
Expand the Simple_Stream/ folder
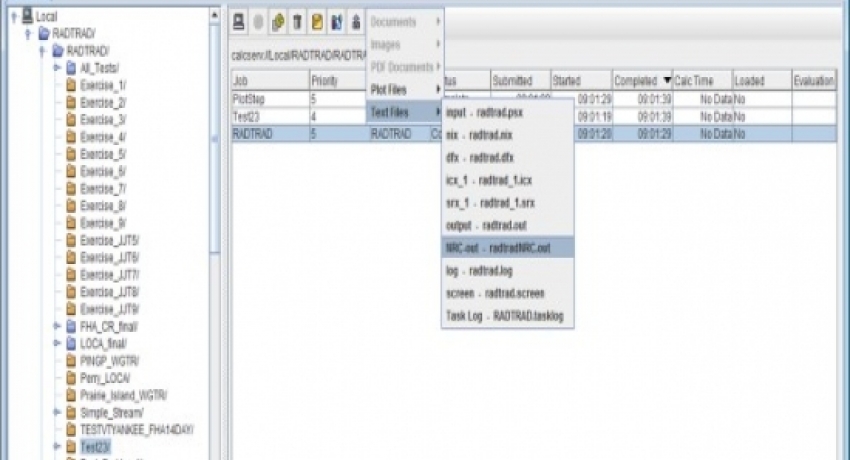(57, 412)
